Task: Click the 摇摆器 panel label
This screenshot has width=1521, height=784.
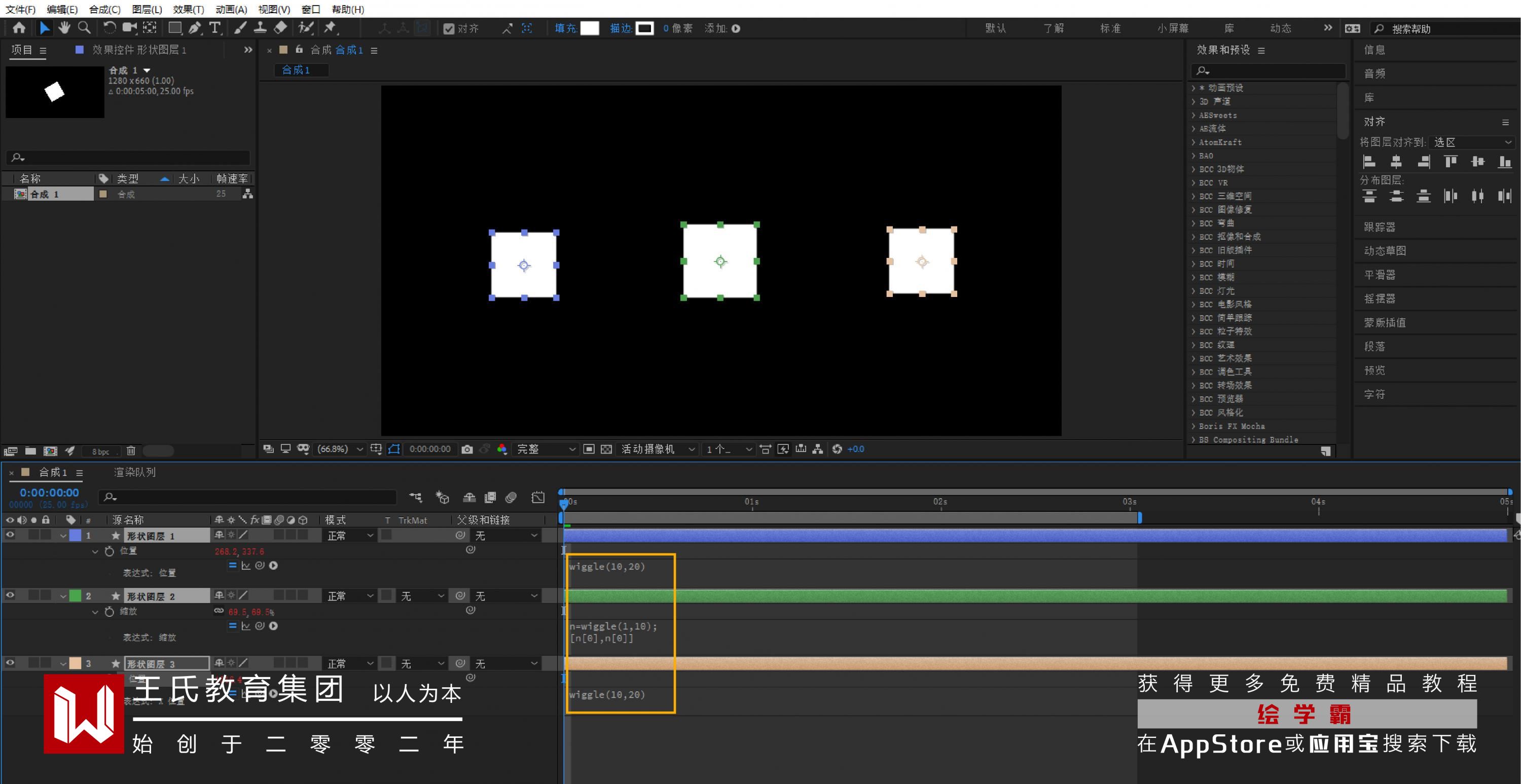Action: point(1379,298)
